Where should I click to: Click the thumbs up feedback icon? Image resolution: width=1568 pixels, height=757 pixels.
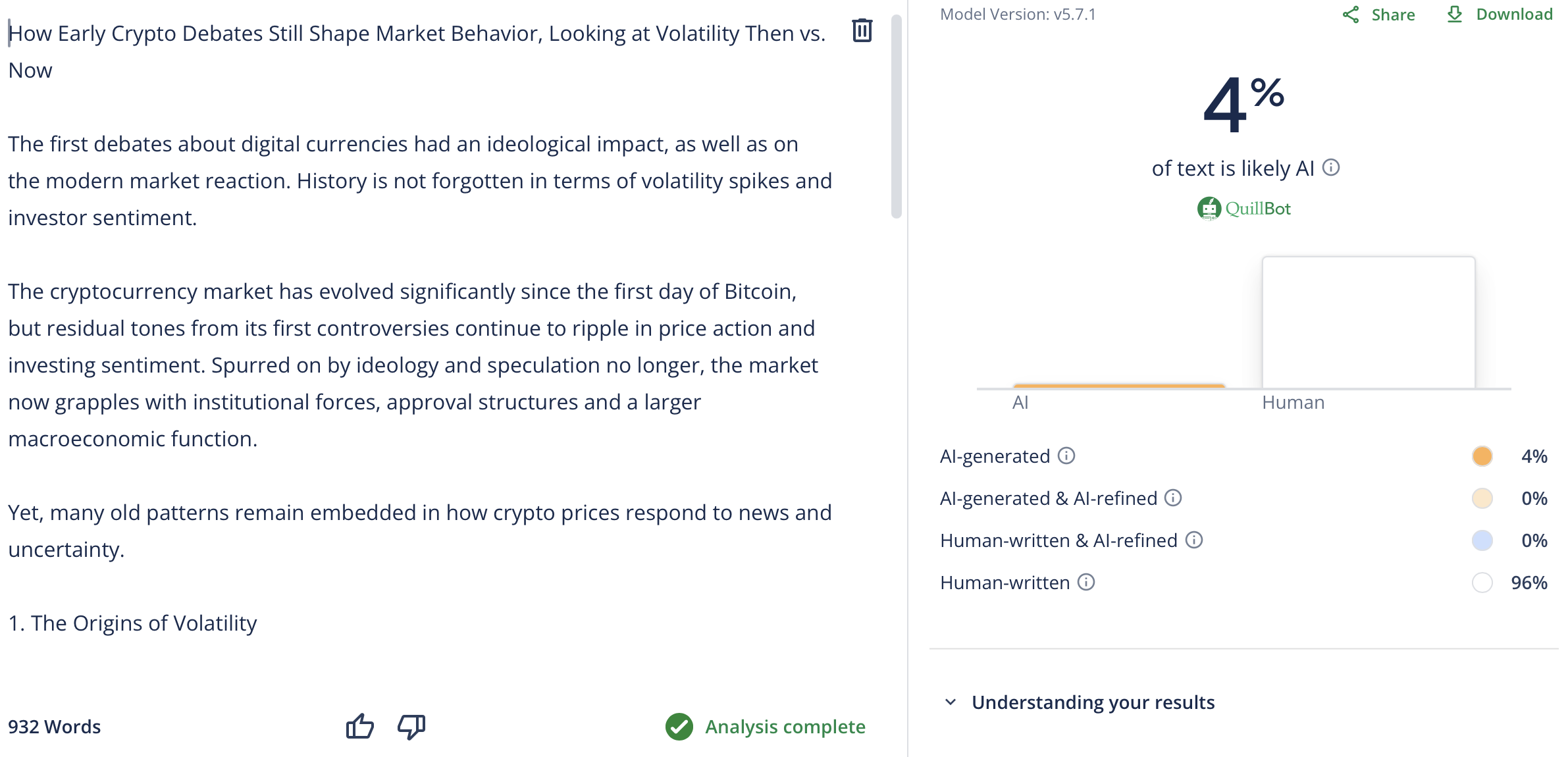tap(359, 726)
